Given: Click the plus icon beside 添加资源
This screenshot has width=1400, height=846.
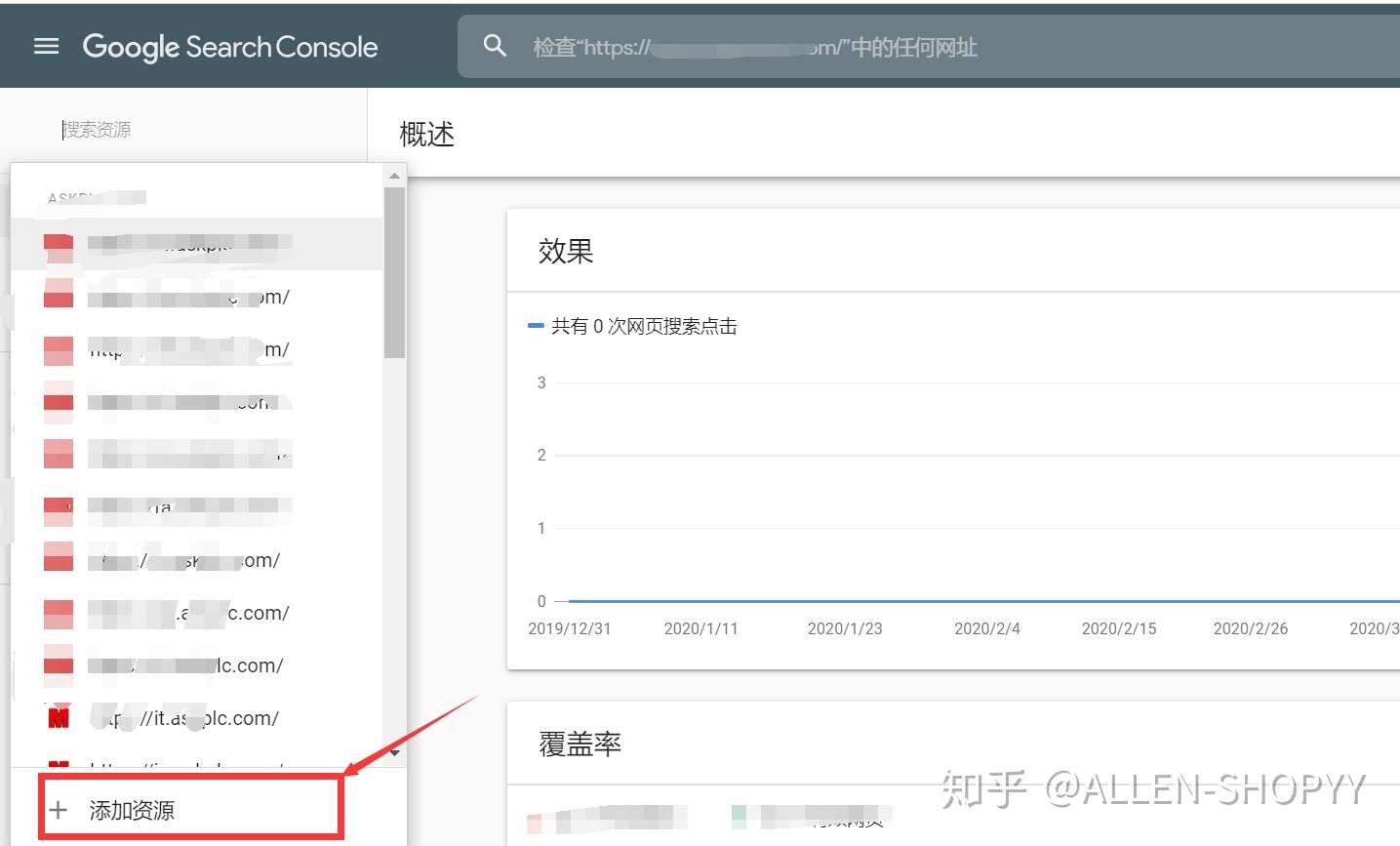Looking at the screenshot, I should 59,810.
